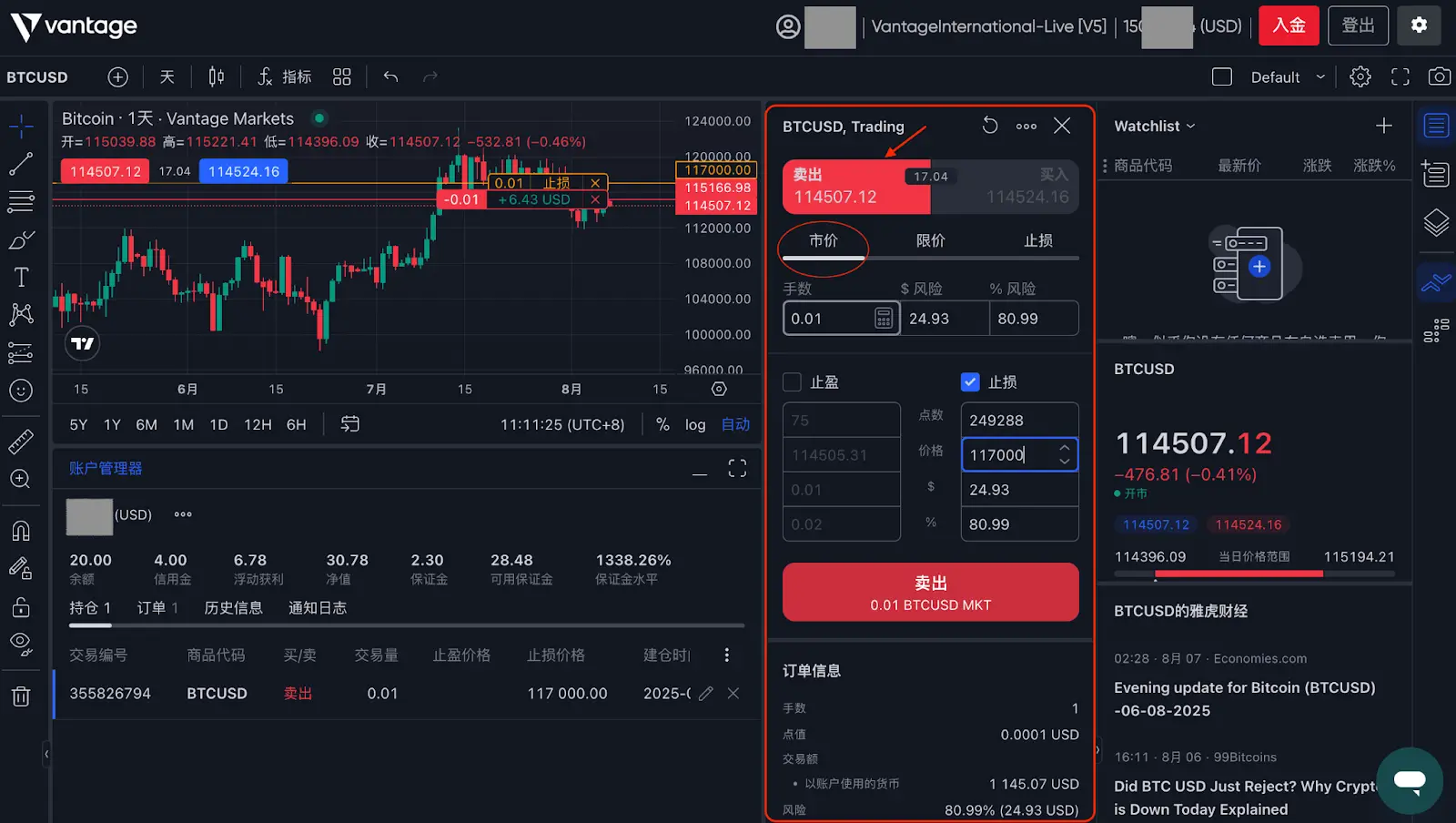Uncheck the 止损 stop loss checkbox
Image resolution: width=1456 pixels, height=823 pixels.
pyautogui.click(x=970, y=382)
